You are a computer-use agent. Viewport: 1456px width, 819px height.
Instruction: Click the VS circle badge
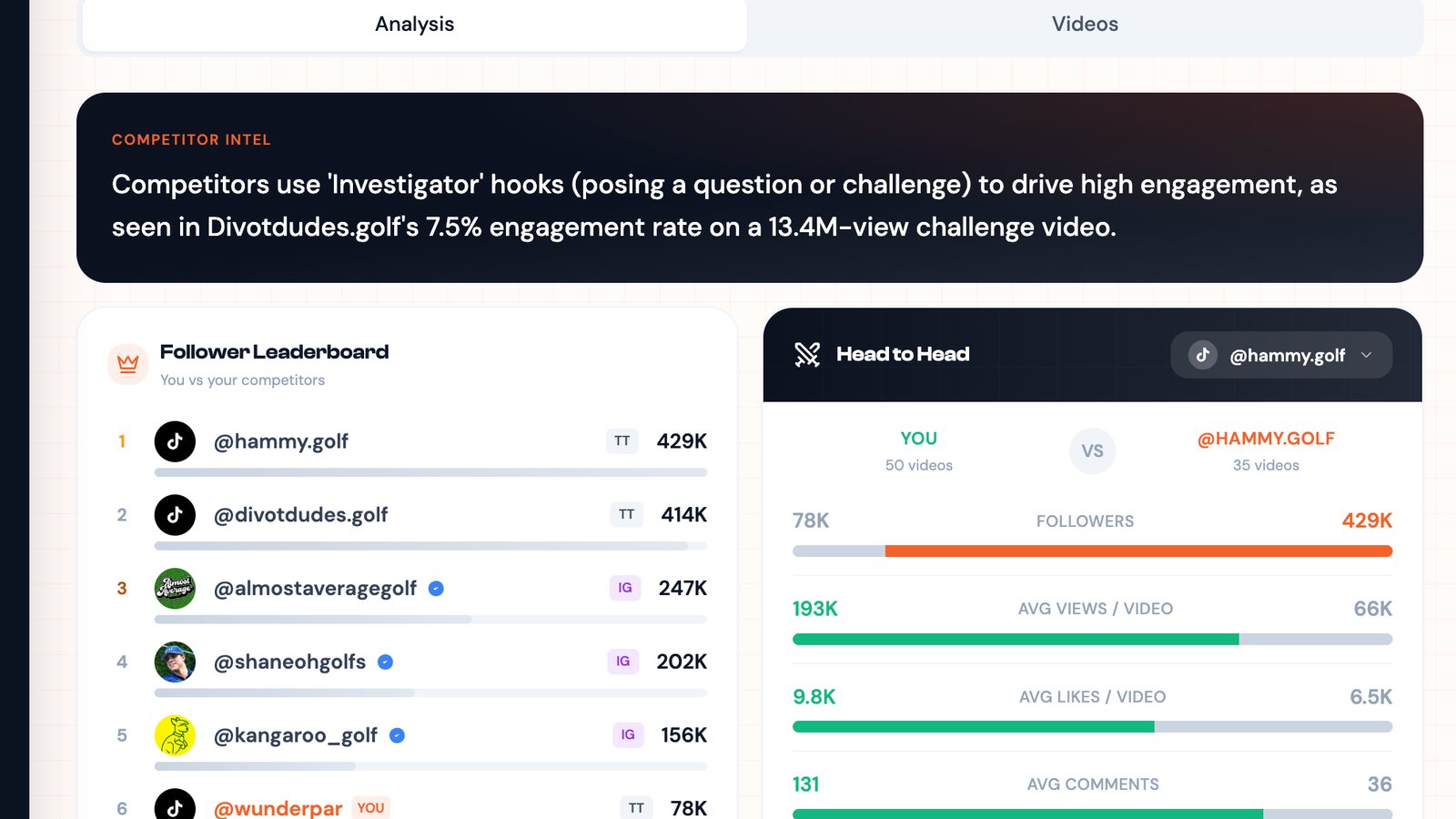[x=1092, y=451]
